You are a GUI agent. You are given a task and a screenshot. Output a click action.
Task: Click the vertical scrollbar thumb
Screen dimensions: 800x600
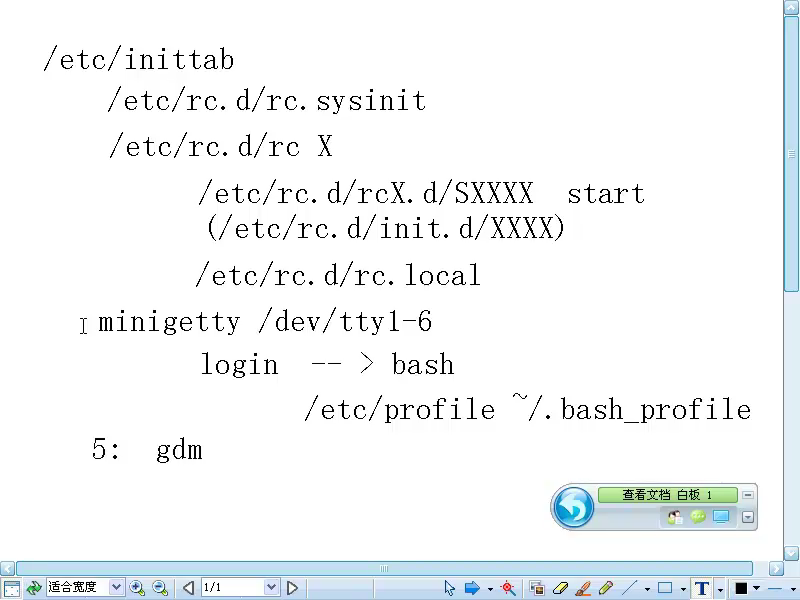tap(792, 153)
